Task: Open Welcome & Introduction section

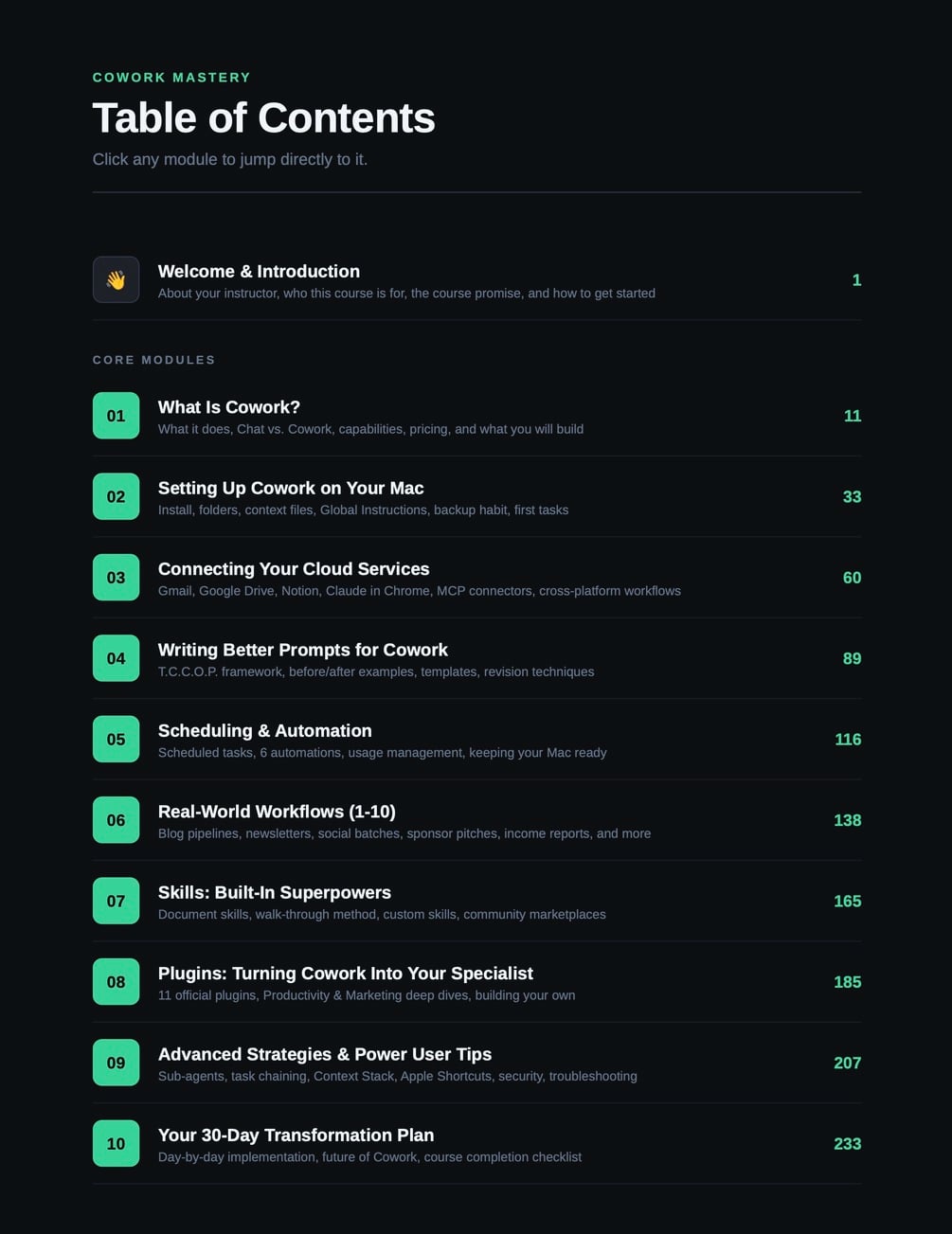Action: click(476, 280)
